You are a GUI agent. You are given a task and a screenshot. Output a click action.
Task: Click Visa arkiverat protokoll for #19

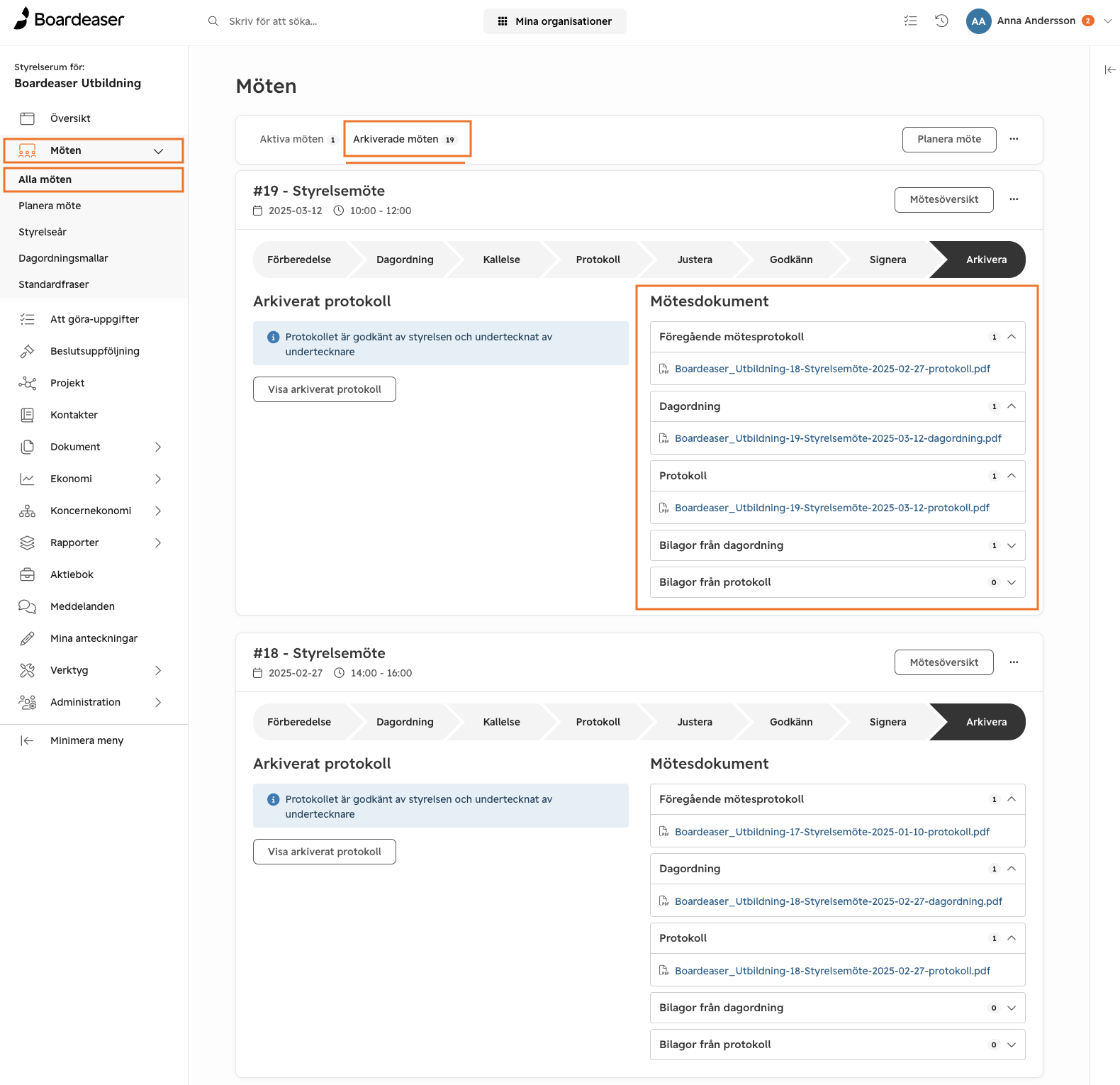coord(324,389)
